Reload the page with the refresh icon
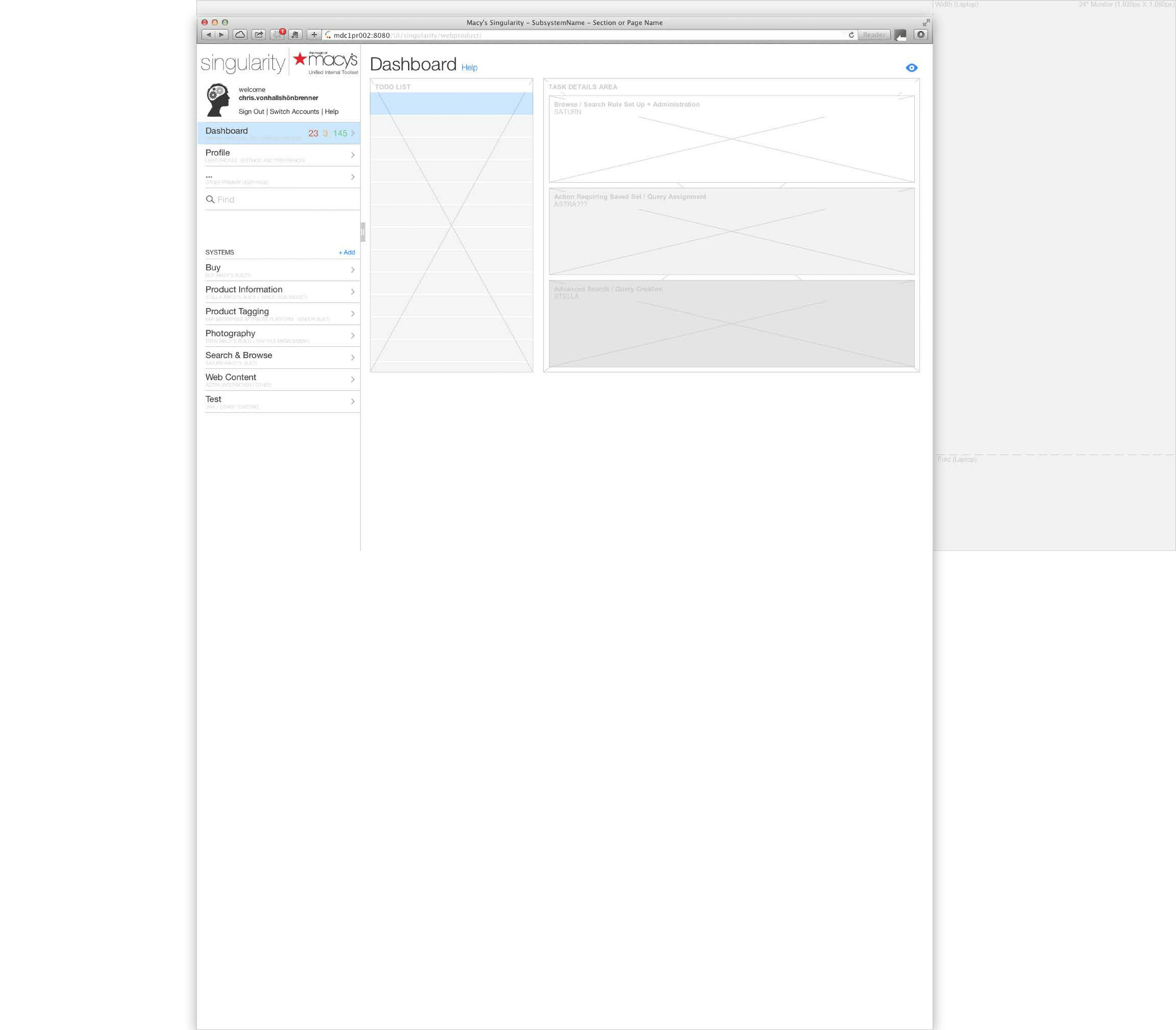 tap(851, 35)
